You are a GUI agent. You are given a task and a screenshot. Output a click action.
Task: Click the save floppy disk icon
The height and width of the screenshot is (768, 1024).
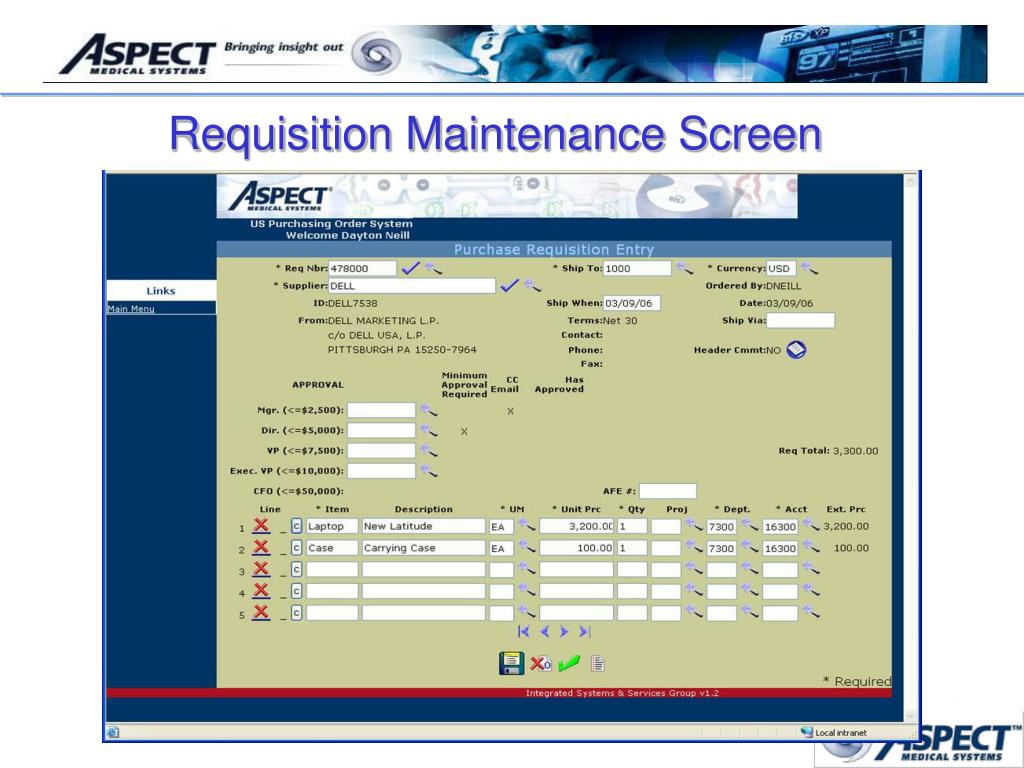(511, 663)
